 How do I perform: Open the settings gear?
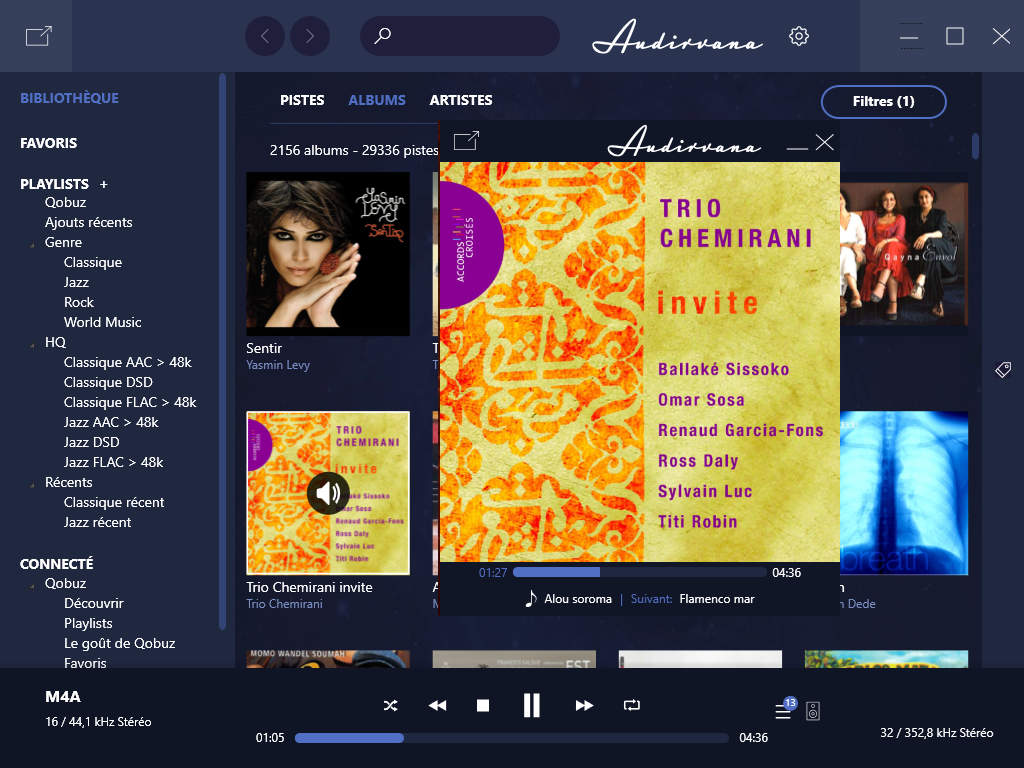pyautogui.click(x=799, y=36)
